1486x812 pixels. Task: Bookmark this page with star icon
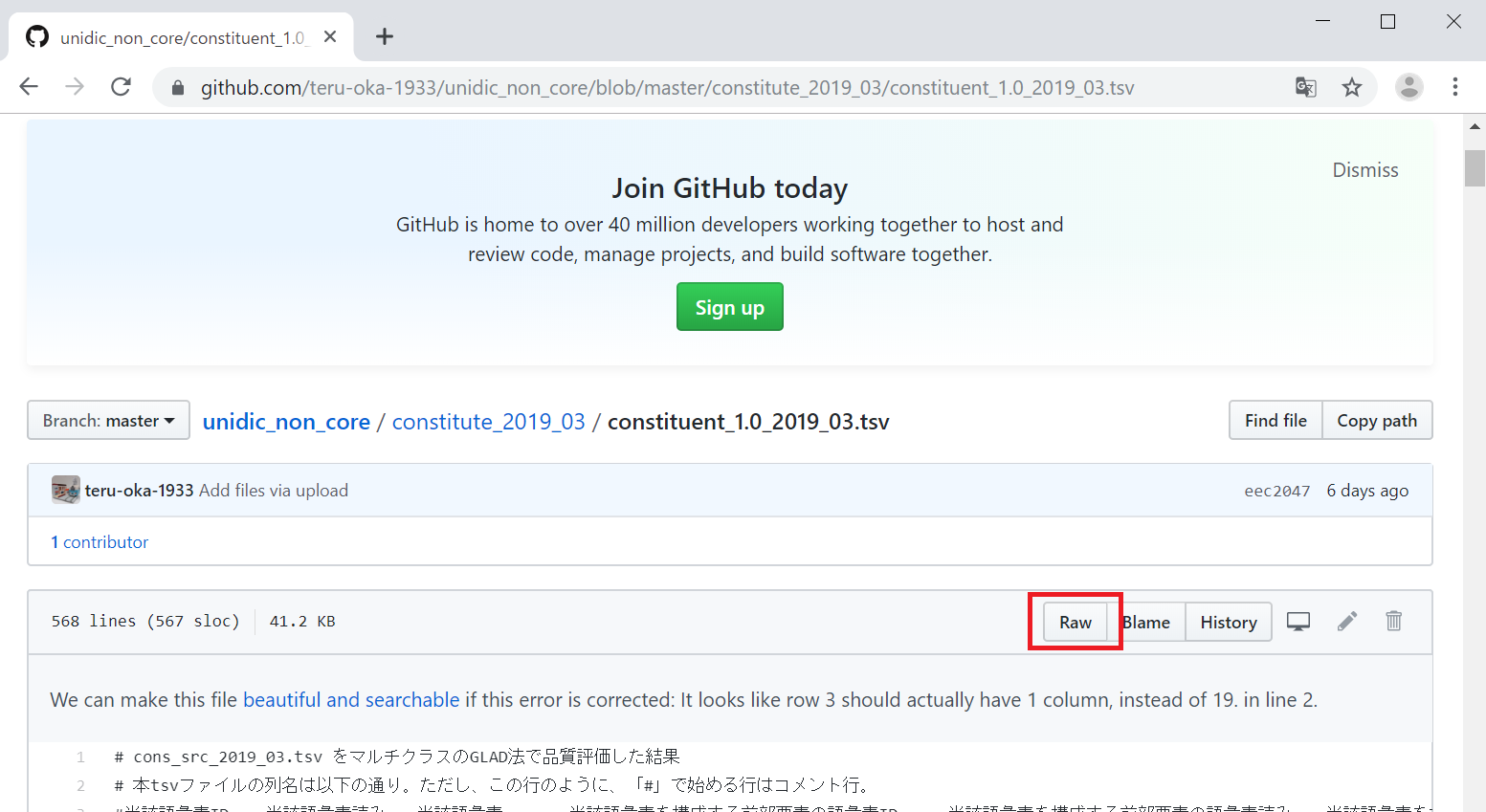click(x=1352, y=87)
